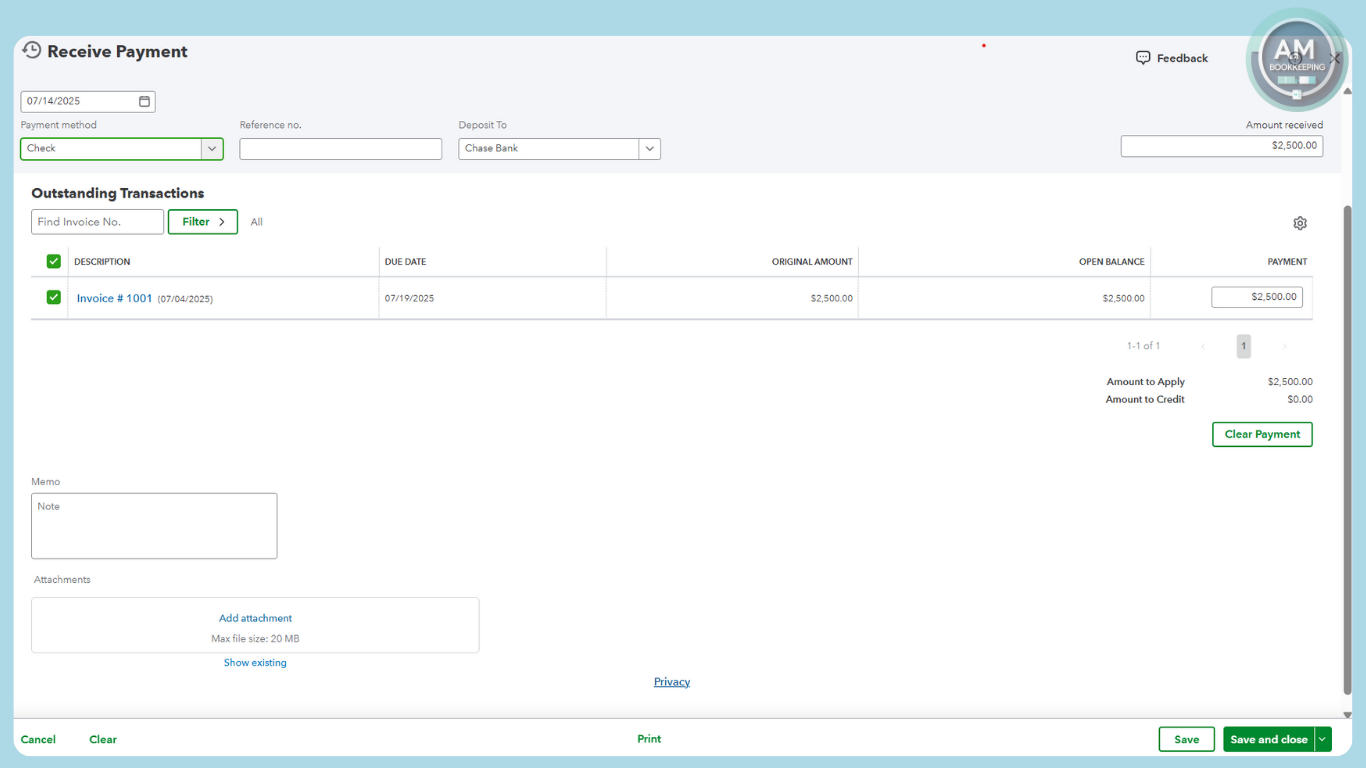The width and height of the screenshot is (1366, 768).
Task: Open table settings gear icon
Action: (x=1299, y=223)
